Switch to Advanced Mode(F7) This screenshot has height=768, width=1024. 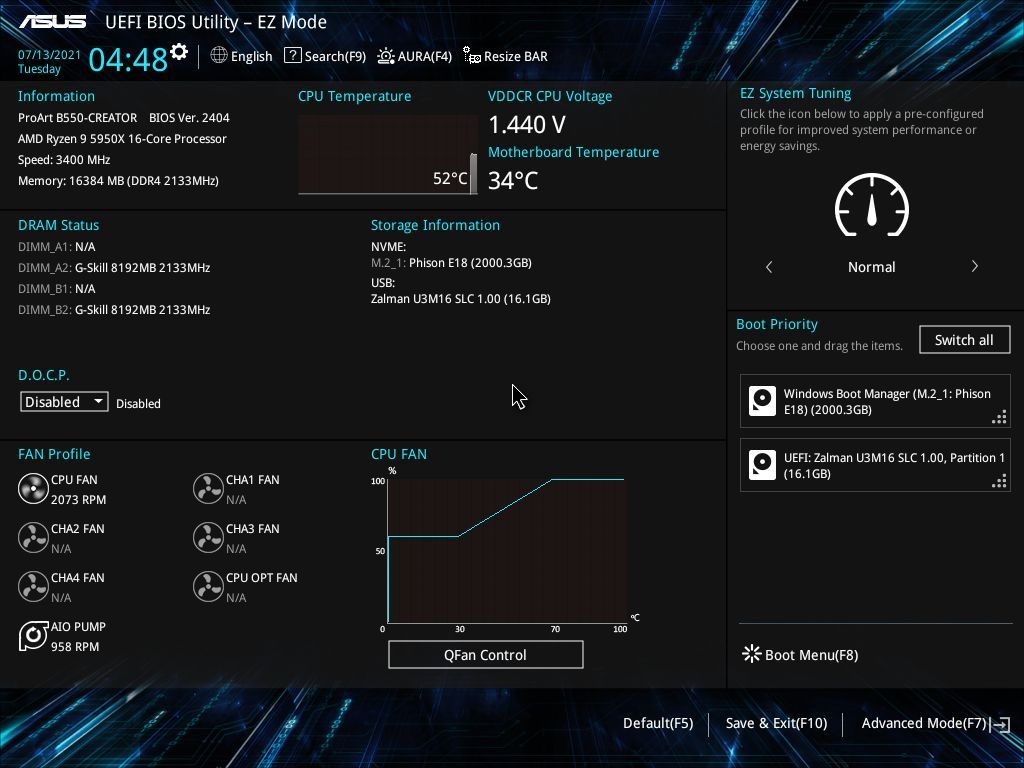(923, 723)
